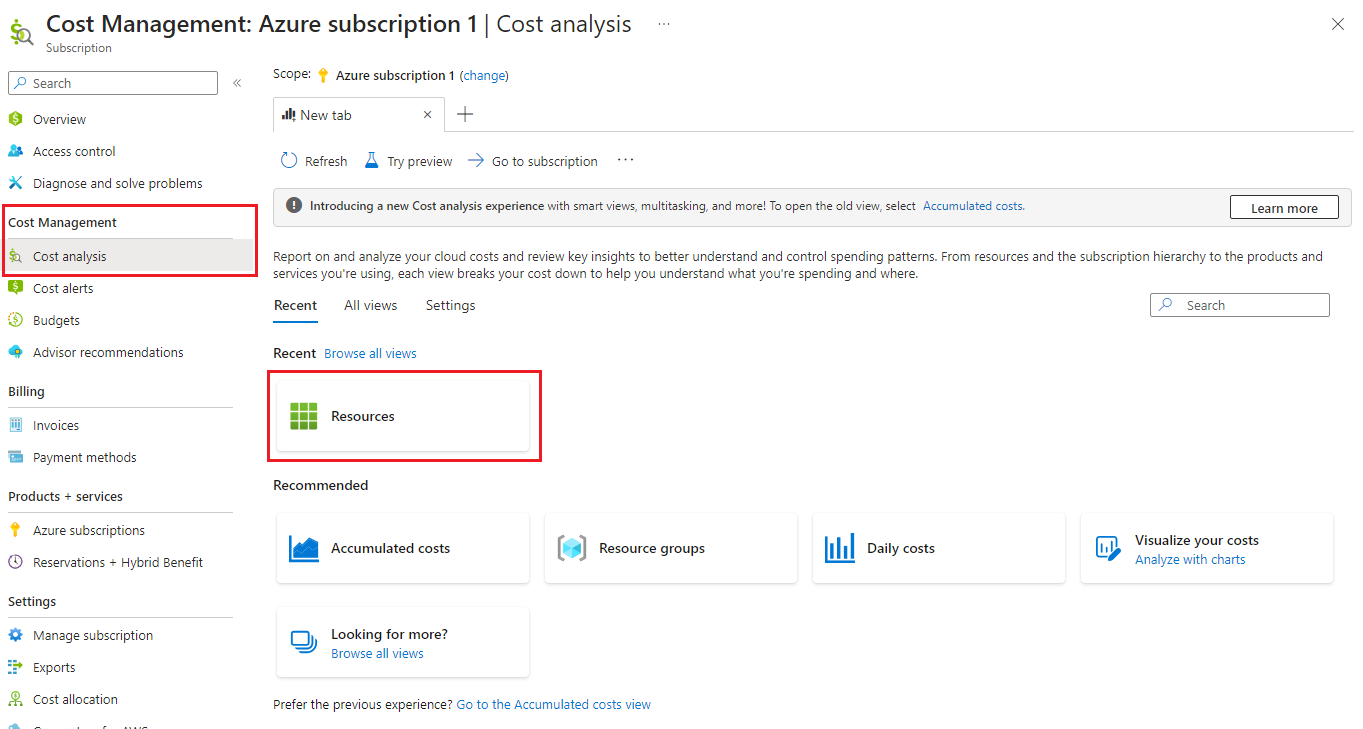Collapse the sidebar with the double chevron
This screenshot has height=729, width=1363.
(x=237, y=83)
